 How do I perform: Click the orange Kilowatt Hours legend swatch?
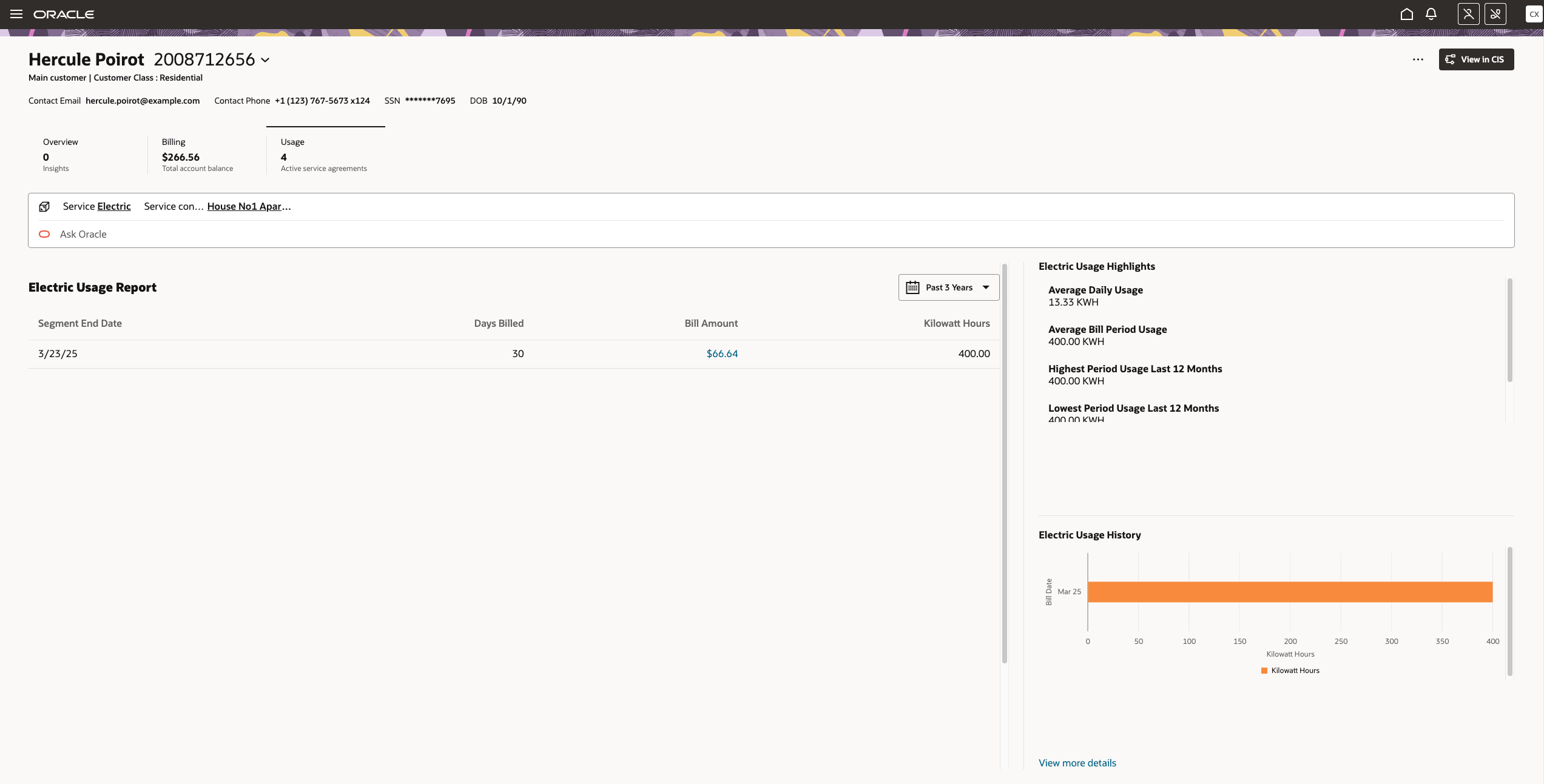1264,670
